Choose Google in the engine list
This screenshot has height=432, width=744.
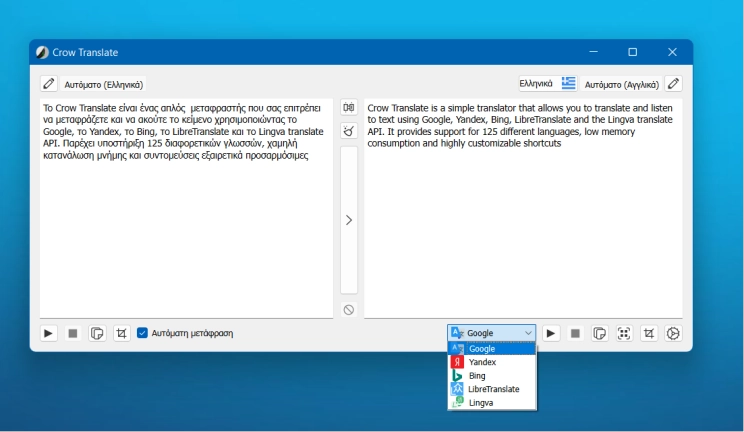pos(492,348)
